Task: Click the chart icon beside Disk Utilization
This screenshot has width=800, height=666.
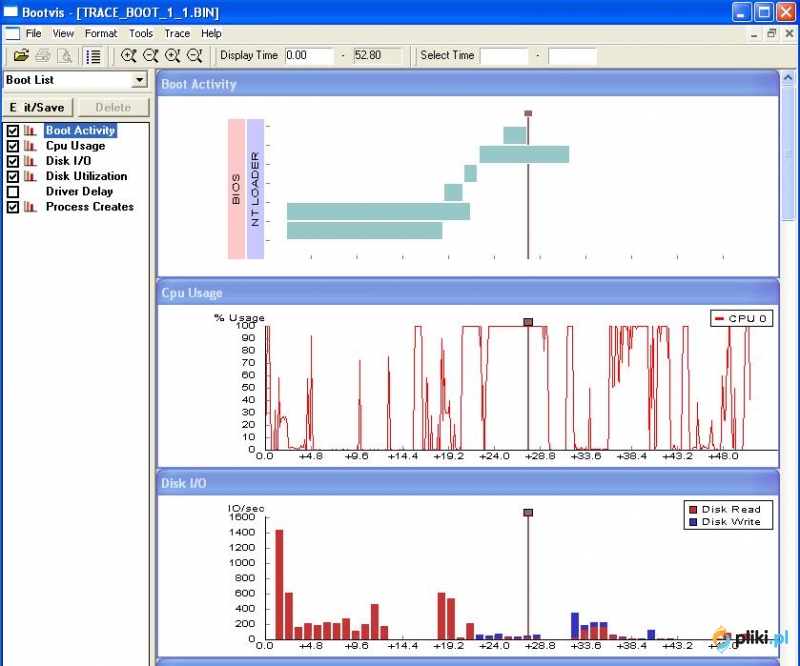Action: point(30,177)
